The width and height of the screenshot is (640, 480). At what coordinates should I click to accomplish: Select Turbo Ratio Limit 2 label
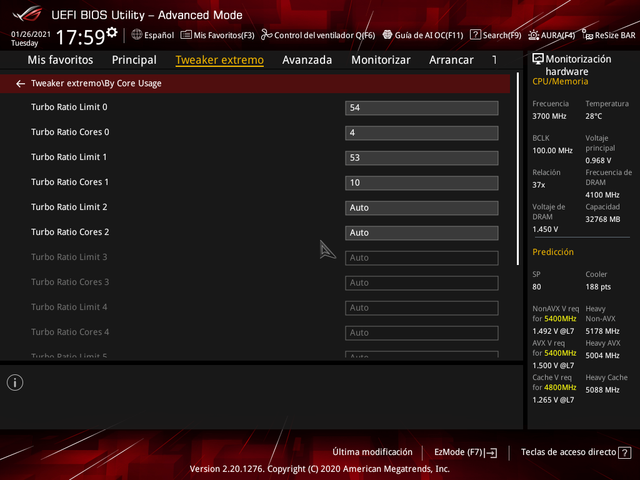click(x=69, y=207)
